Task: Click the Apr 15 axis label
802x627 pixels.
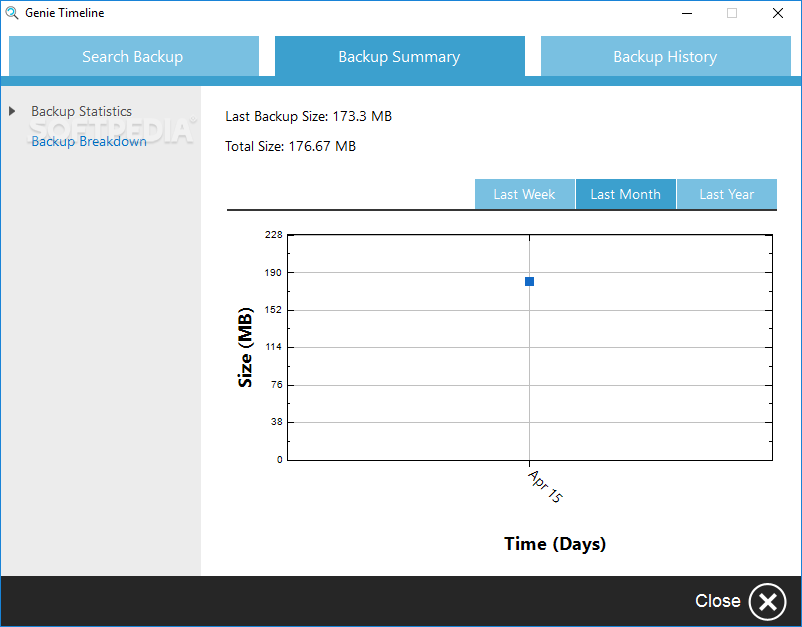Action: 545,486
